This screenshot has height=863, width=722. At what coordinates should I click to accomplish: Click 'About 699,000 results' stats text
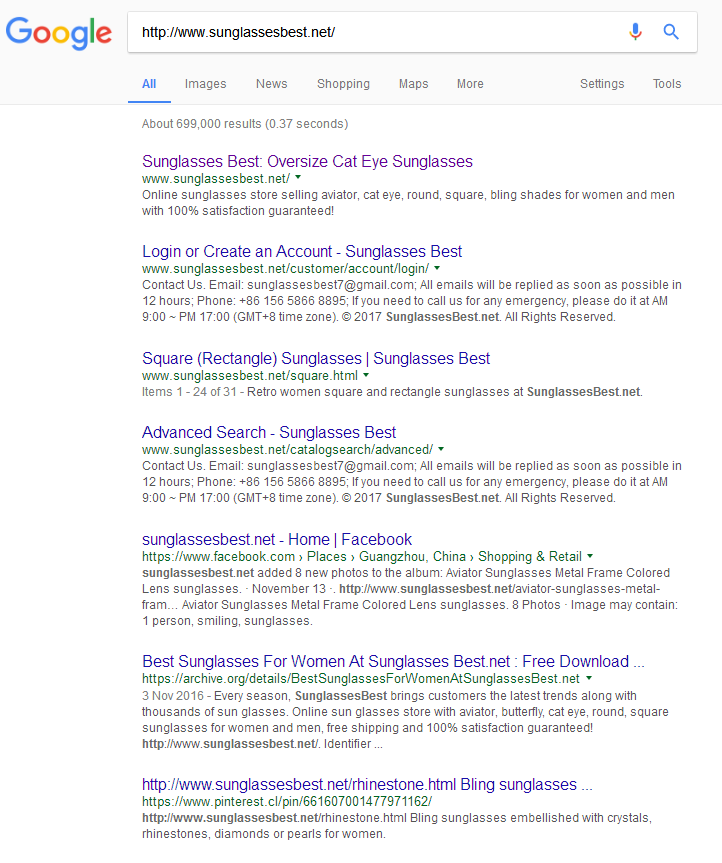(x=245, y=124)
